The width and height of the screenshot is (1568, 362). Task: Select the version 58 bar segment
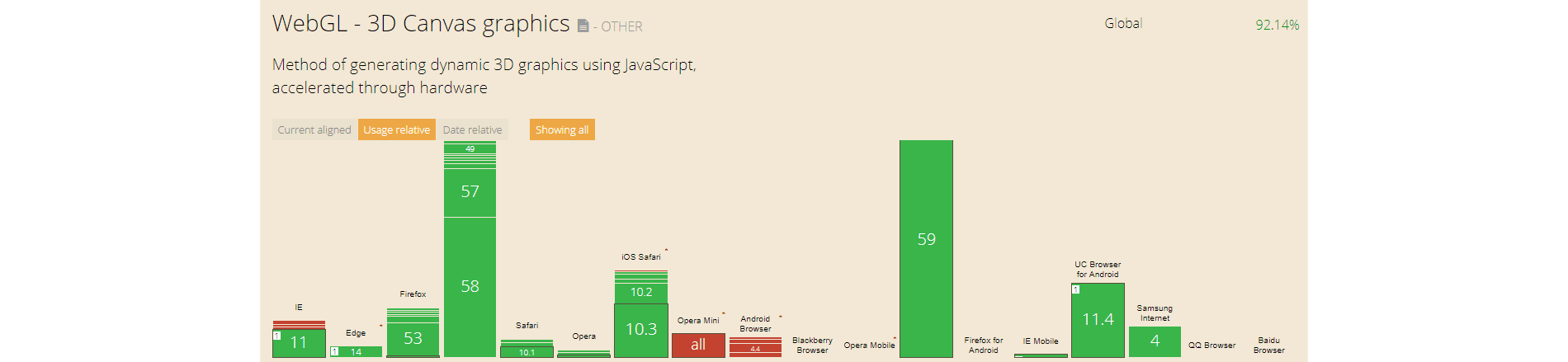click(470, 287)
